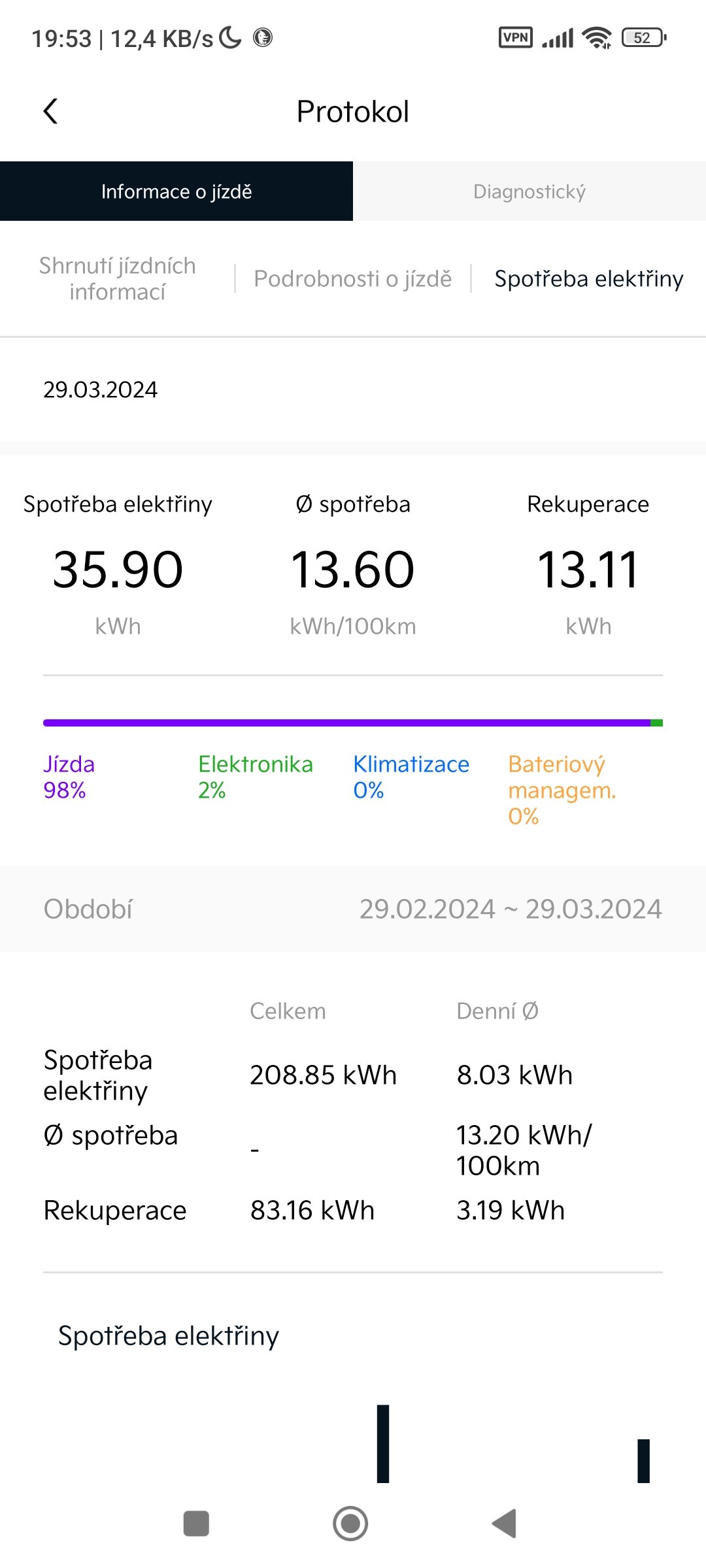This screenshot has height=1568, width=706.
Task: Tap the tall middle chart bar
Action: click(x=383, y=1444)
